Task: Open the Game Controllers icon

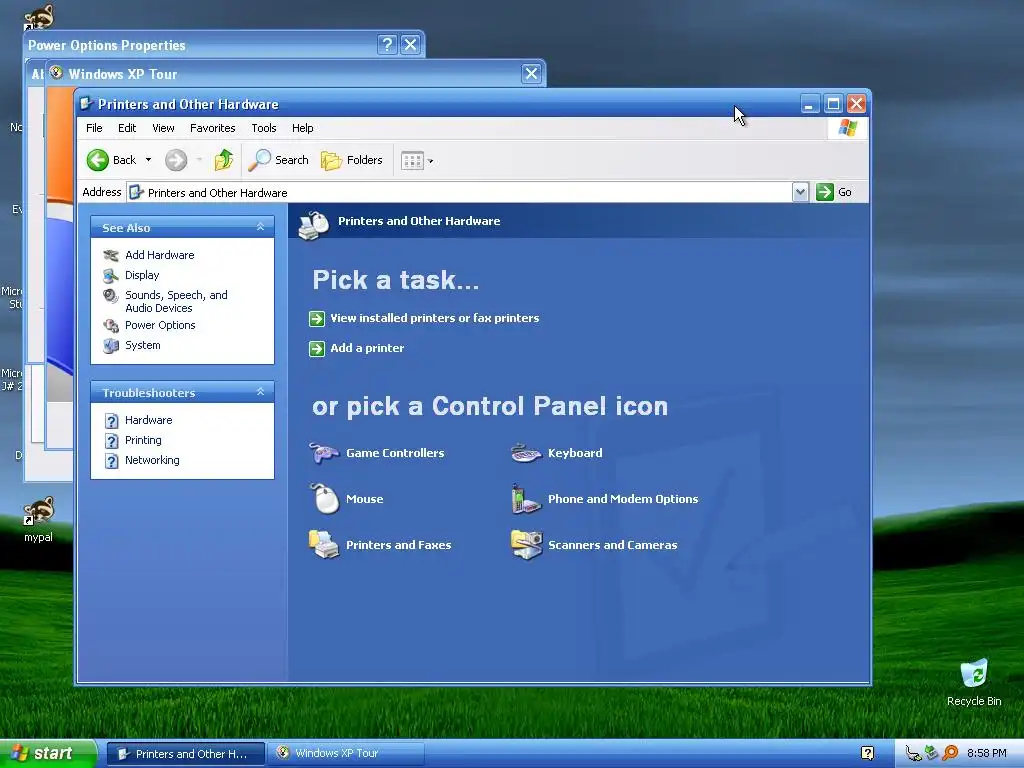Action: point(324,453)
